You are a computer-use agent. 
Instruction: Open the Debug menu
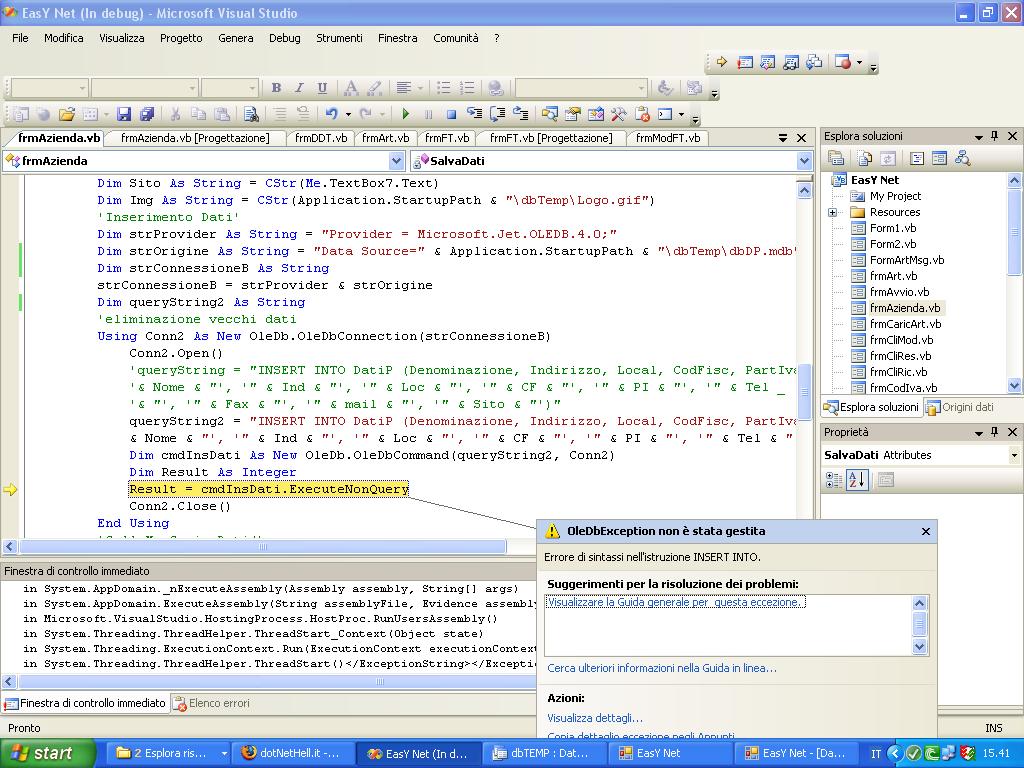(285, 38)
